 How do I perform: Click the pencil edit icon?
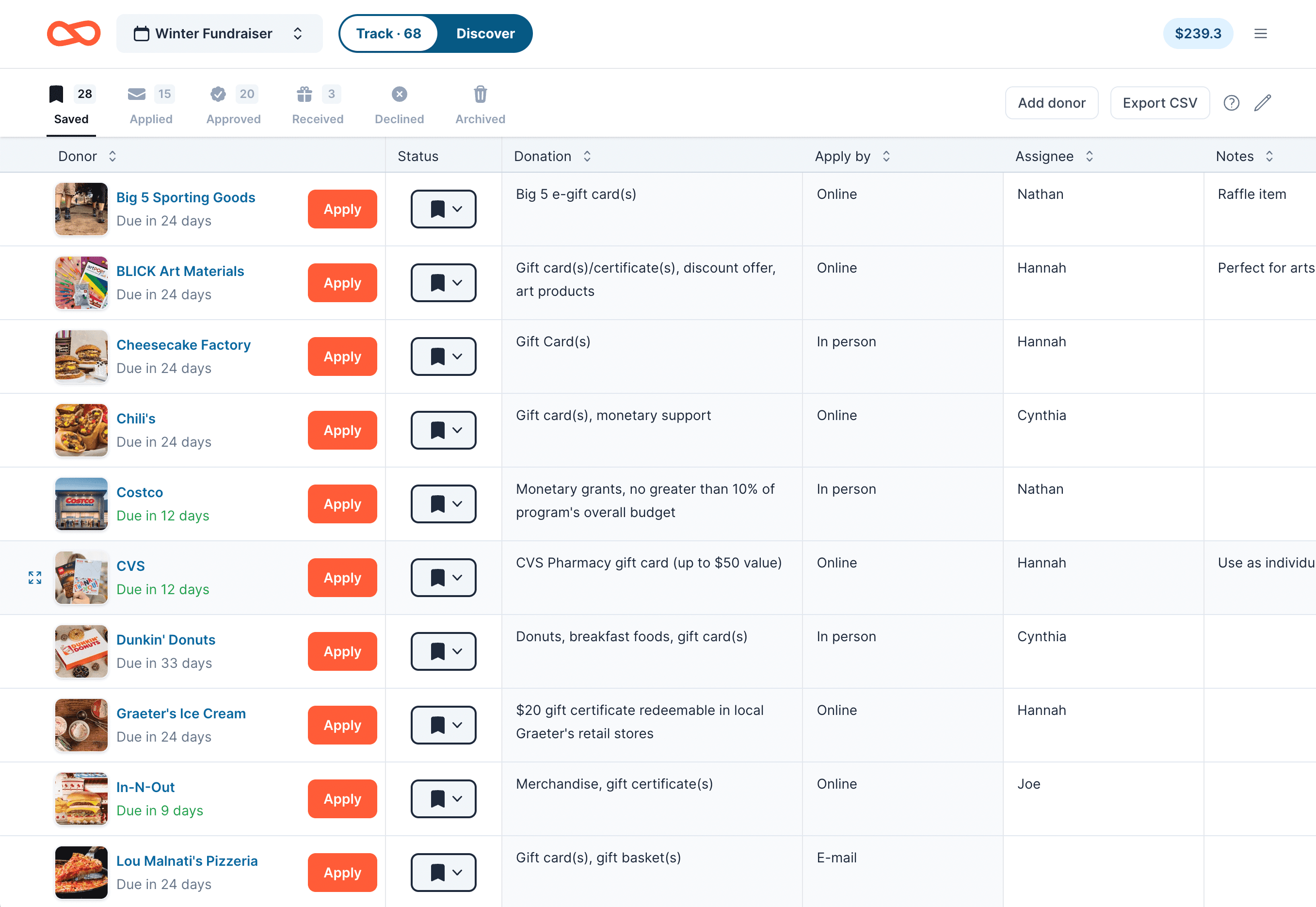coord(1263,103)
